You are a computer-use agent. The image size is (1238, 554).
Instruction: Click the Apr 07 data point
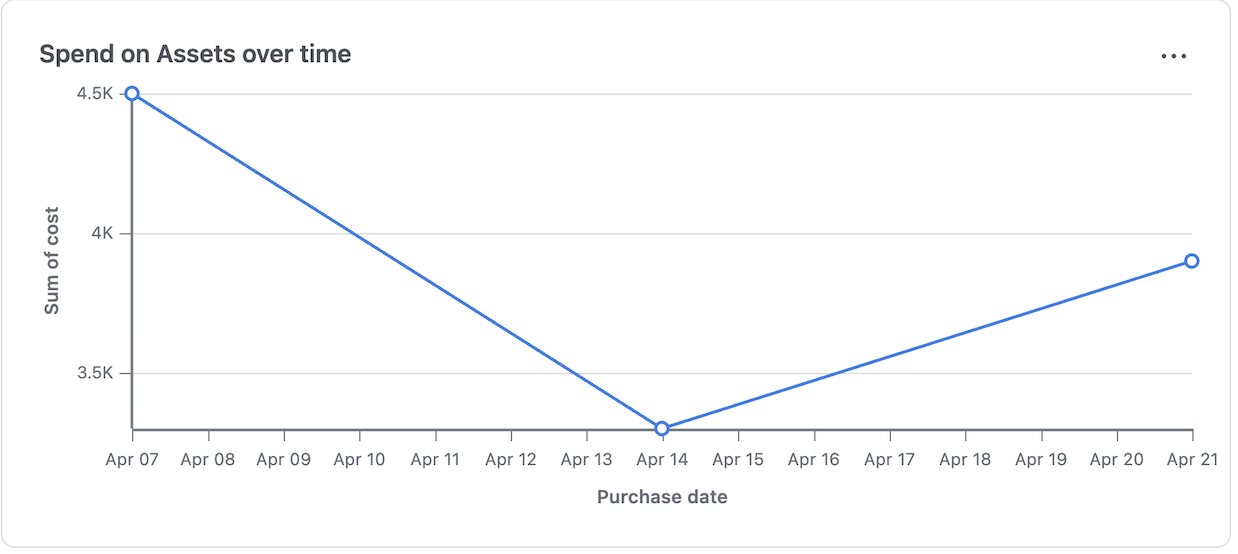click(x=132, y=94)
